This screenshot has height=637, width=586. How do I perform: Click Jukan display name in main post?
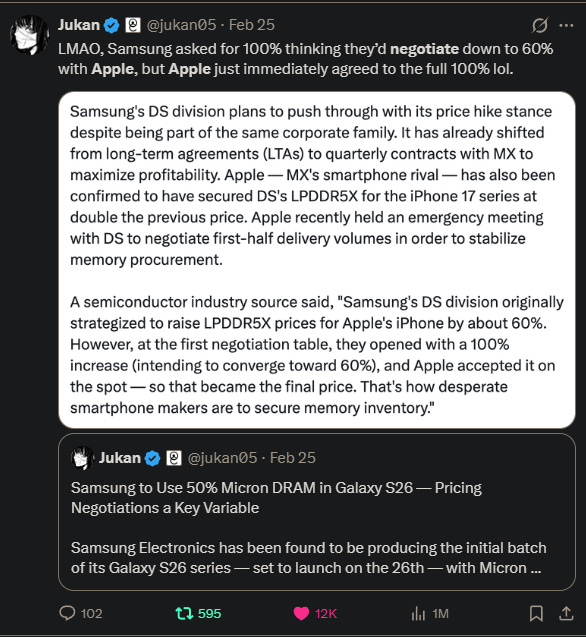pos(79,25)
